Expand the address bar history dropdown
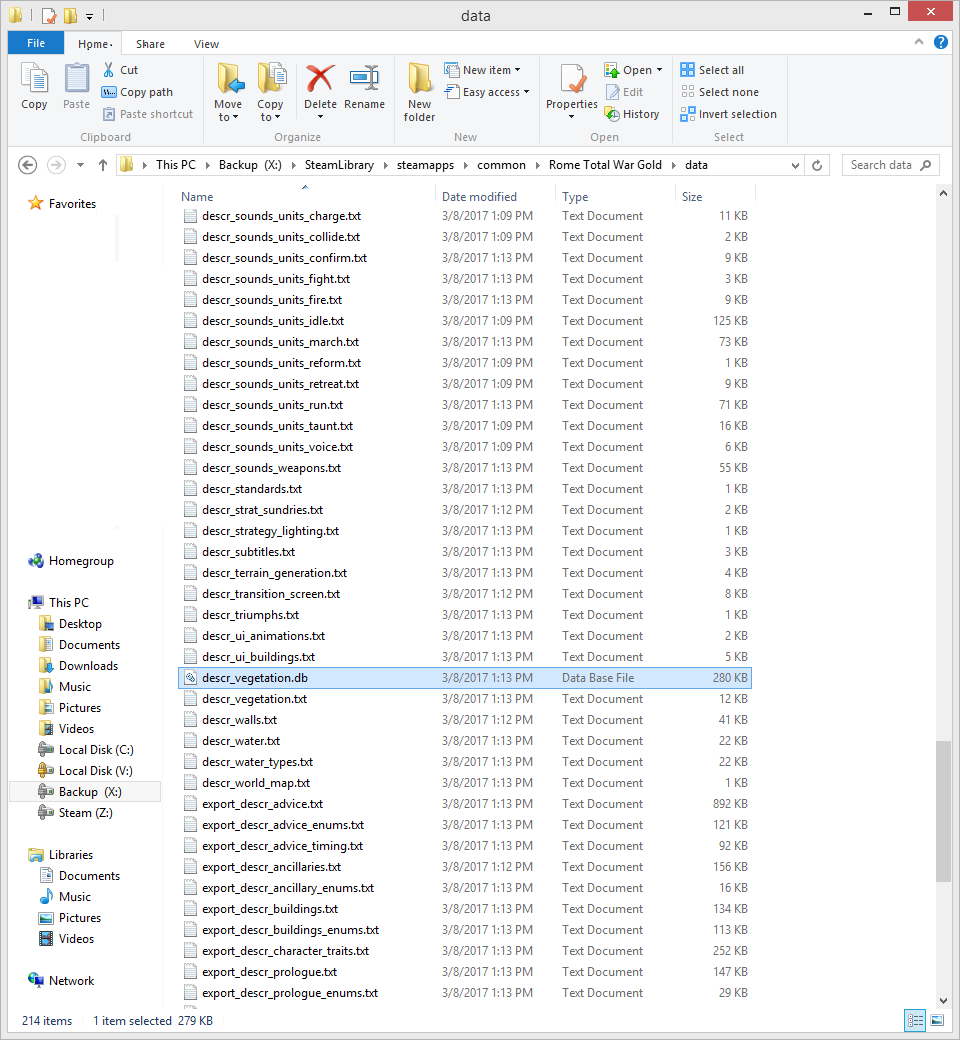Image resolution: width=960 pixels, height=1040 pixels. point(795,165)
